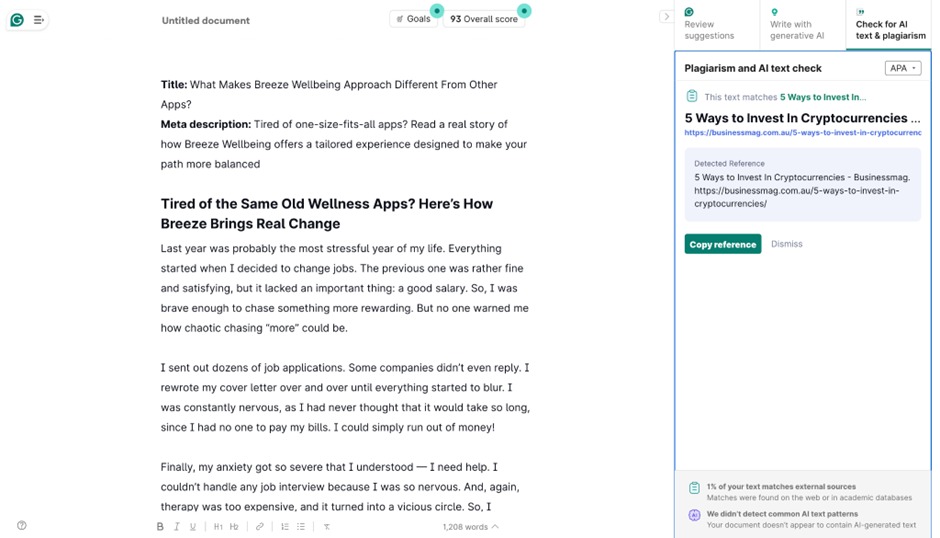Image resolution: width=940 pixels, height=538 pixels.
Task: Apply italic formatting
Action: (x=177, y=526)
